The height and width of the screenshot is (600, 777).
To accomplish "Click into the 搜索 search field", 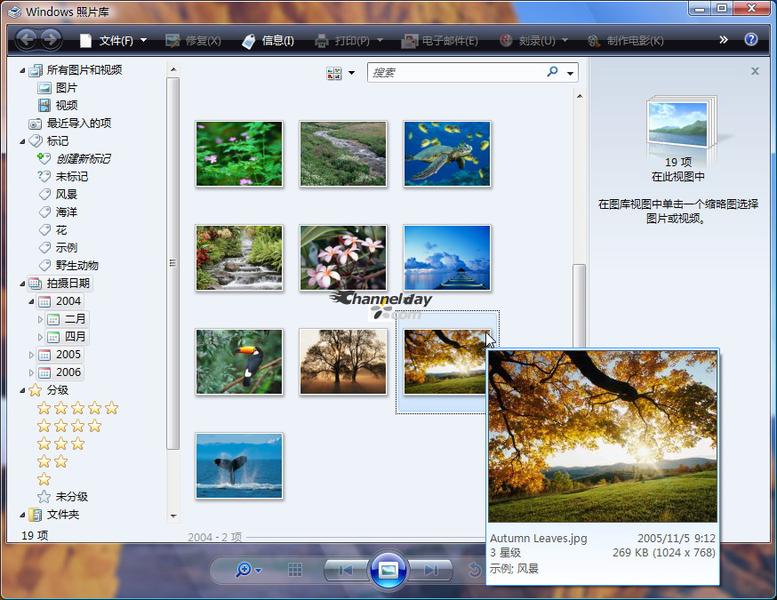I will [x=456, y=72].
